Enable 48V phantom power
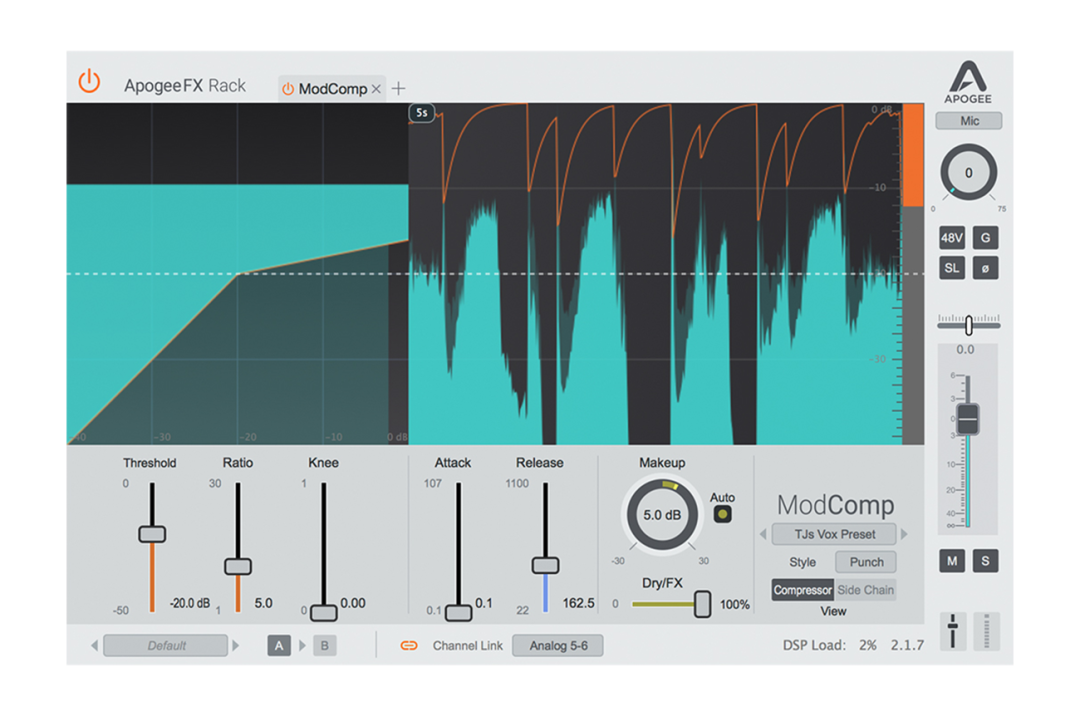 coord(952,238)
